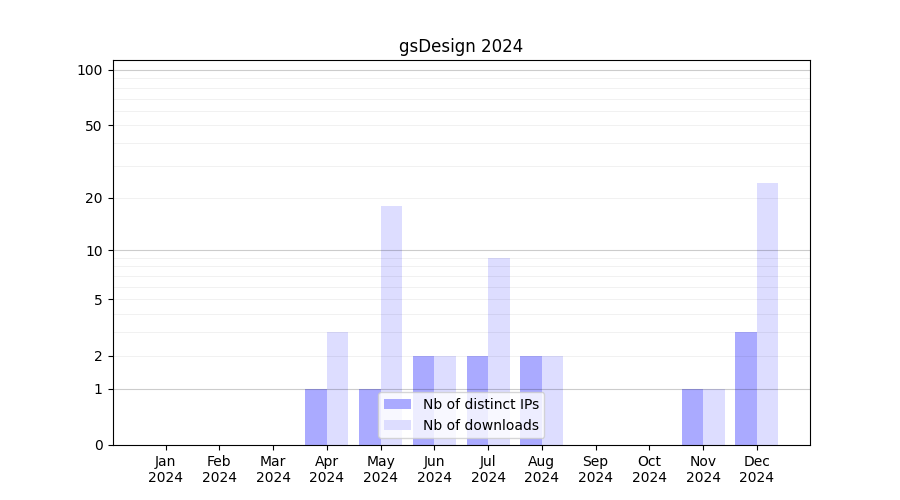
Task: Select the "Dec 2024" x-axis label
Action: point(757,469)
